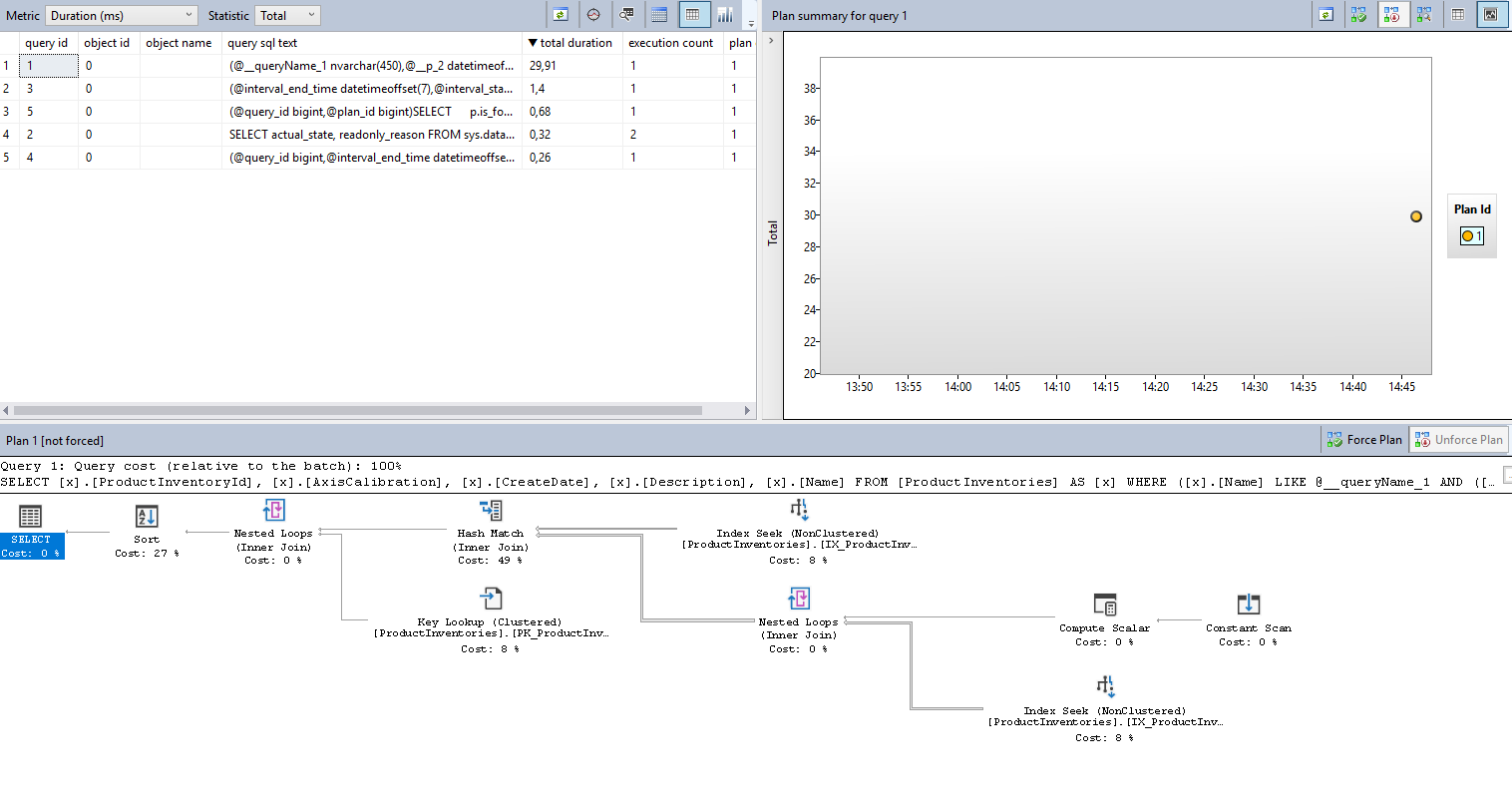Viewport: 1512px width, 810px height.
Task: Open the queries toolbar overflow arrow
Action: [750, 22]
